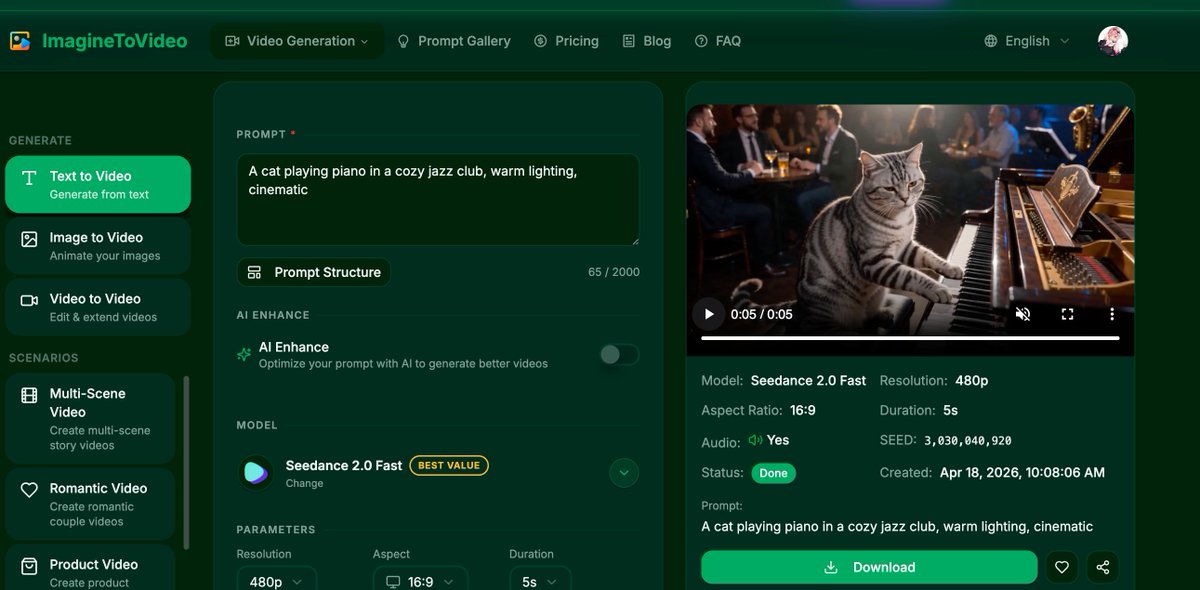Open the Multi-Scene Video scenario

click(x=91, y=418)
